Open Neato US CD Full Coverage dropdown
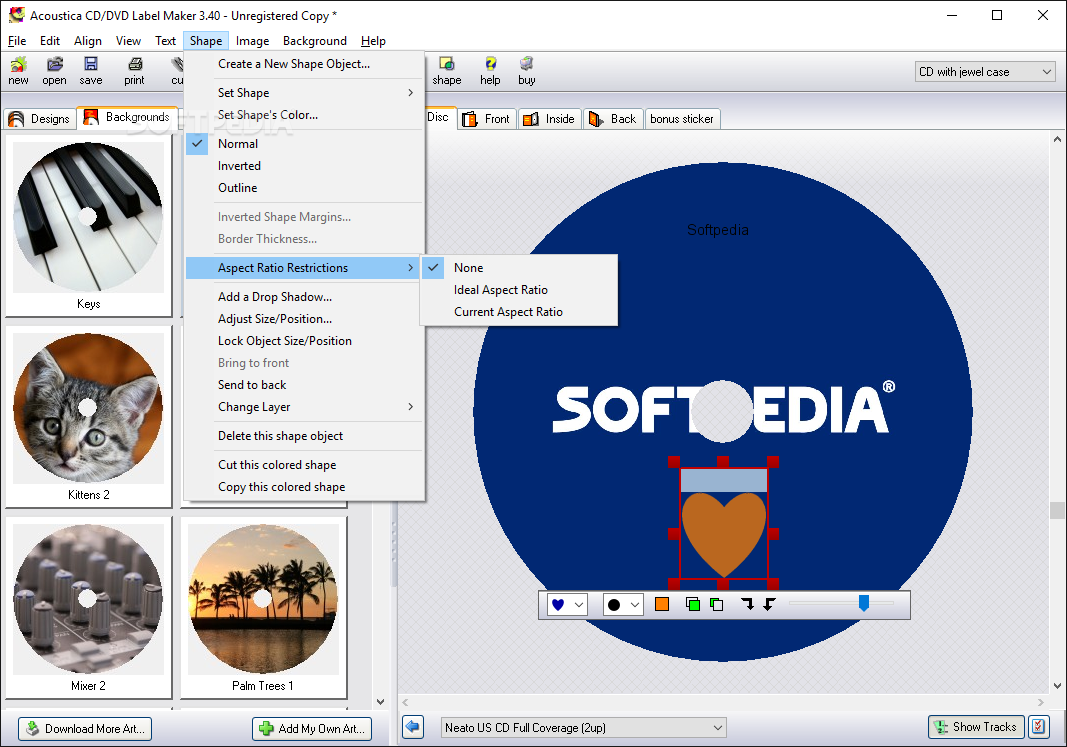The width and height of the screenshot is (1067, 747). click(x=583, y=727)
